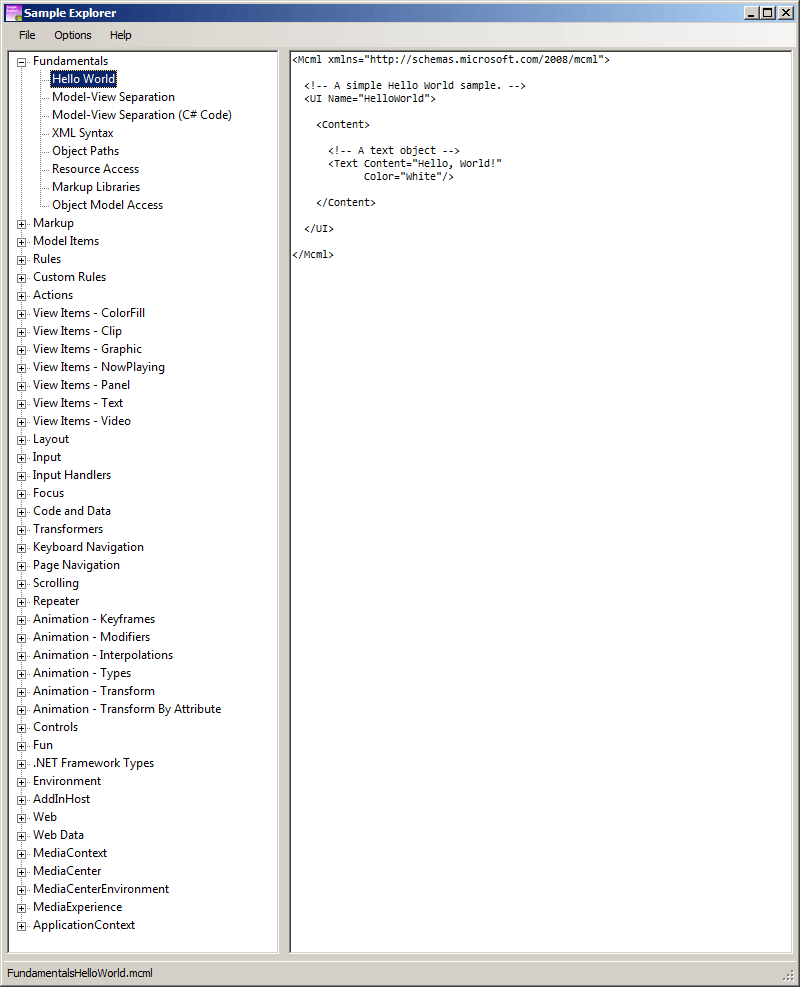Expand View Items - Clip node

(21, 332)
